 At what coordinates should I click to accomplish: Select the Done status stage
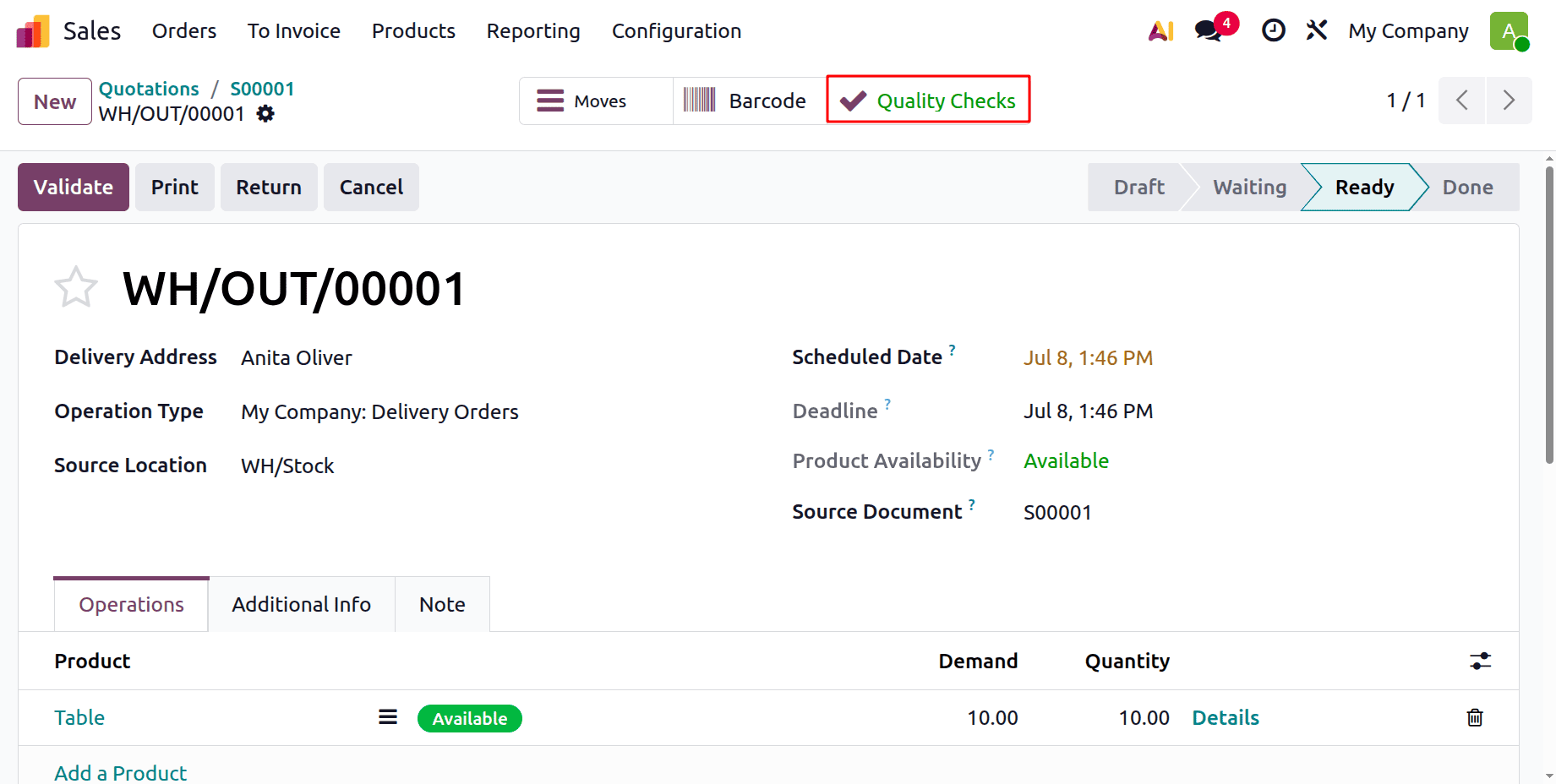pos(1467,187)
